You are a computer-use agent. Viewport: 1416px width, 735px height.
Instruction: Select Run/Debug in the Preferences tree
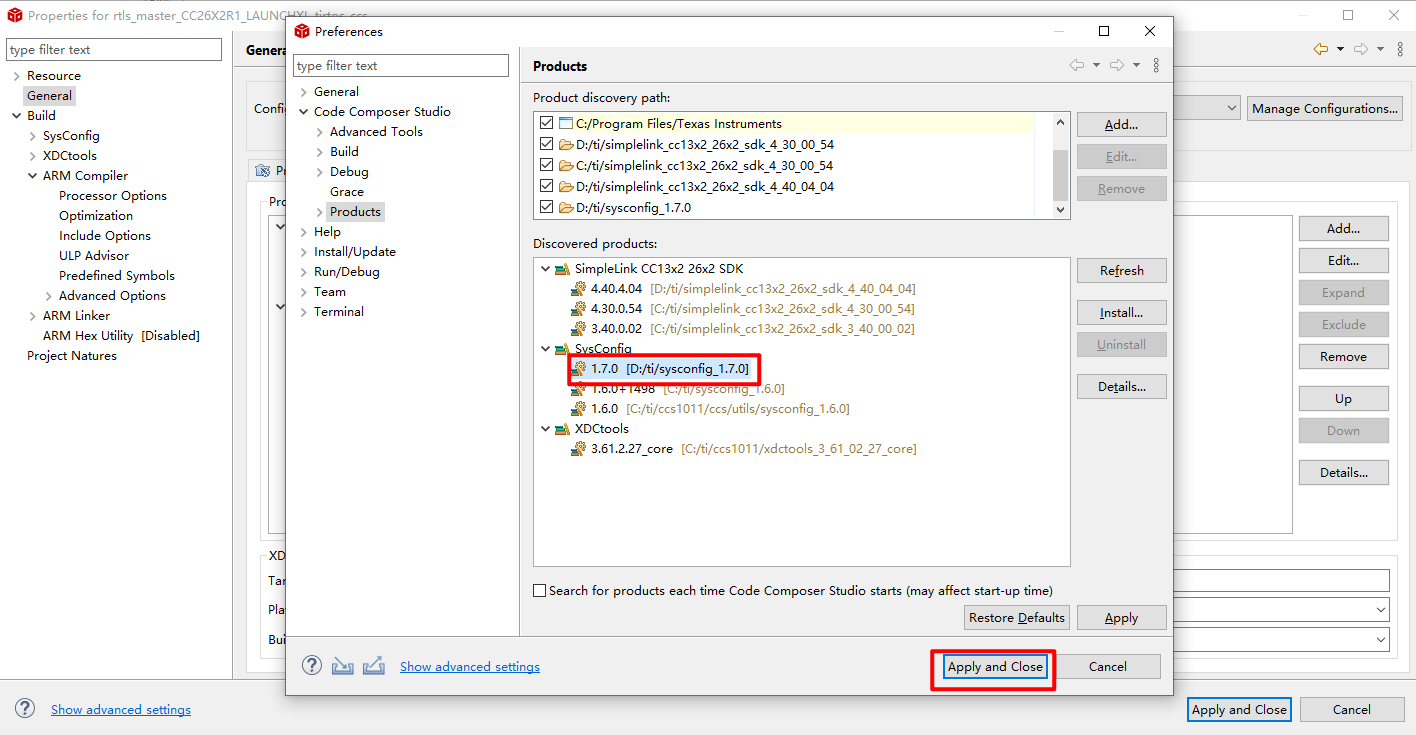tap(347, 272)
